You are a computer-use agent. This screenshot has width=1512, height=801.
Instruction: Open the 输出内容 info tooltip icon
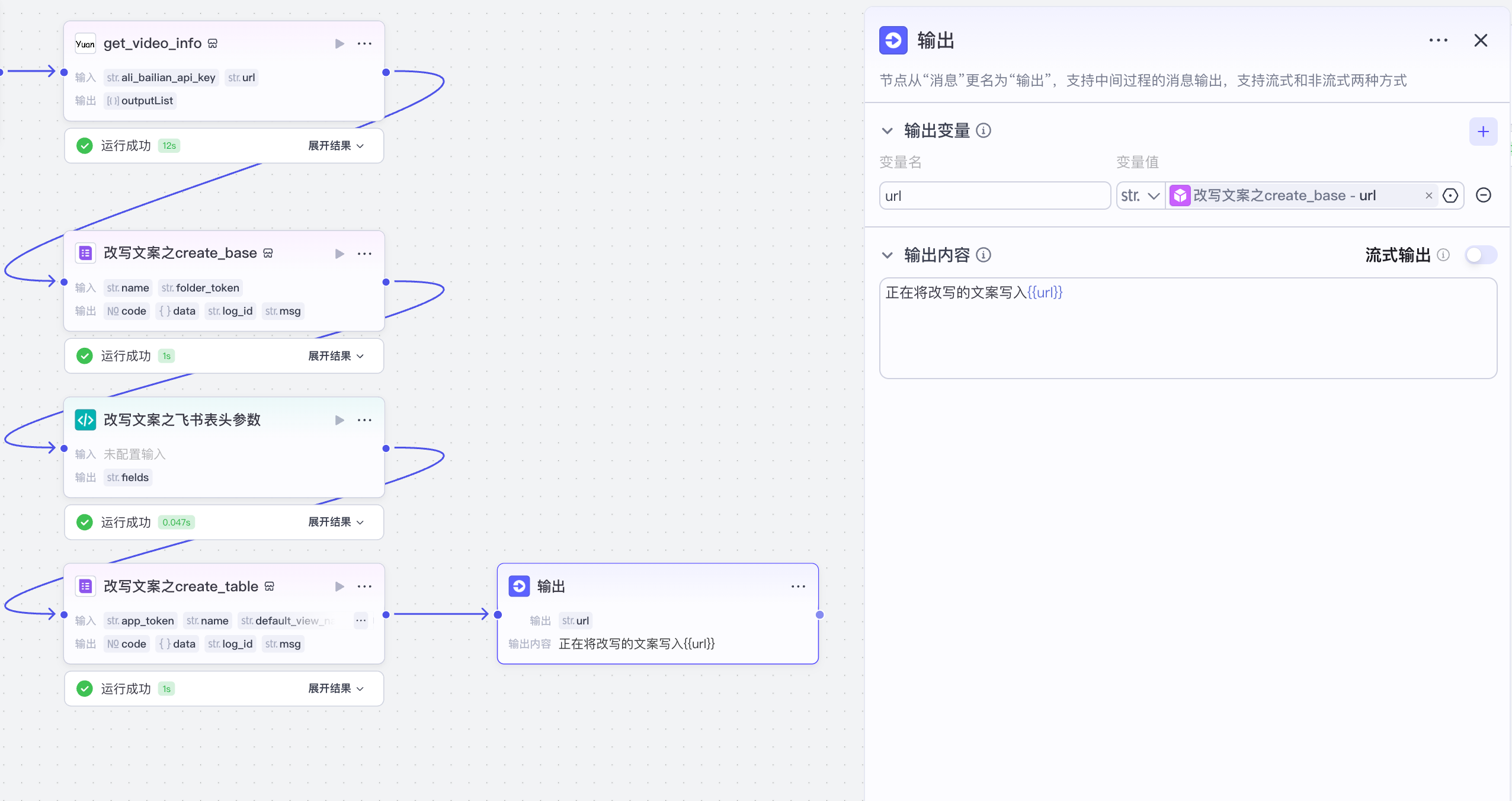point(983,255)
